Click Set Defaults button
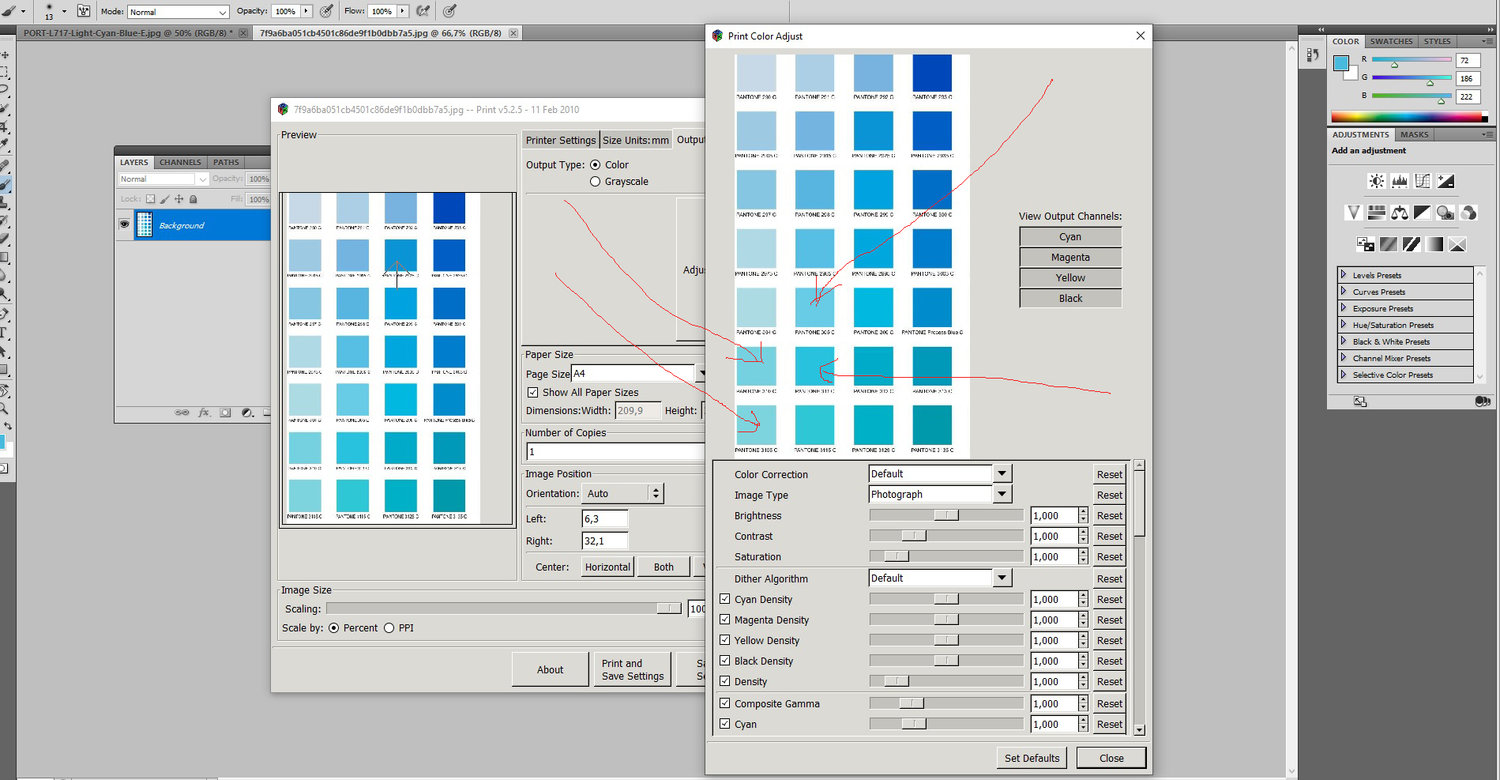Image resolution: width=1500 pixels, height=780 pixels. coord(1032,758)
